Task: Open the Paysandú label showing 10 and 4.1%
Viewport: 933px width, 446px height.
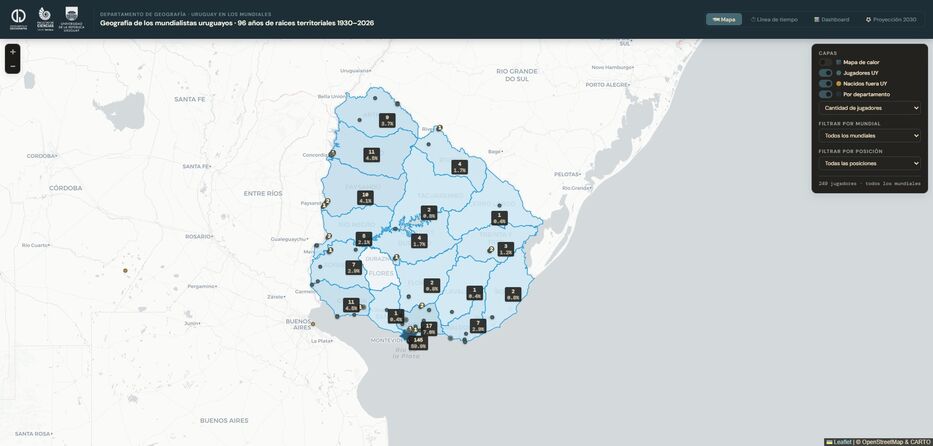Action: point(365,198)
